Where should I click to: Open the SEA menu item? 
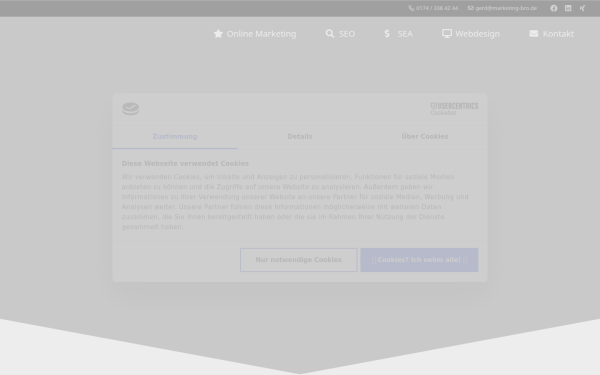(x=398, y=34)
